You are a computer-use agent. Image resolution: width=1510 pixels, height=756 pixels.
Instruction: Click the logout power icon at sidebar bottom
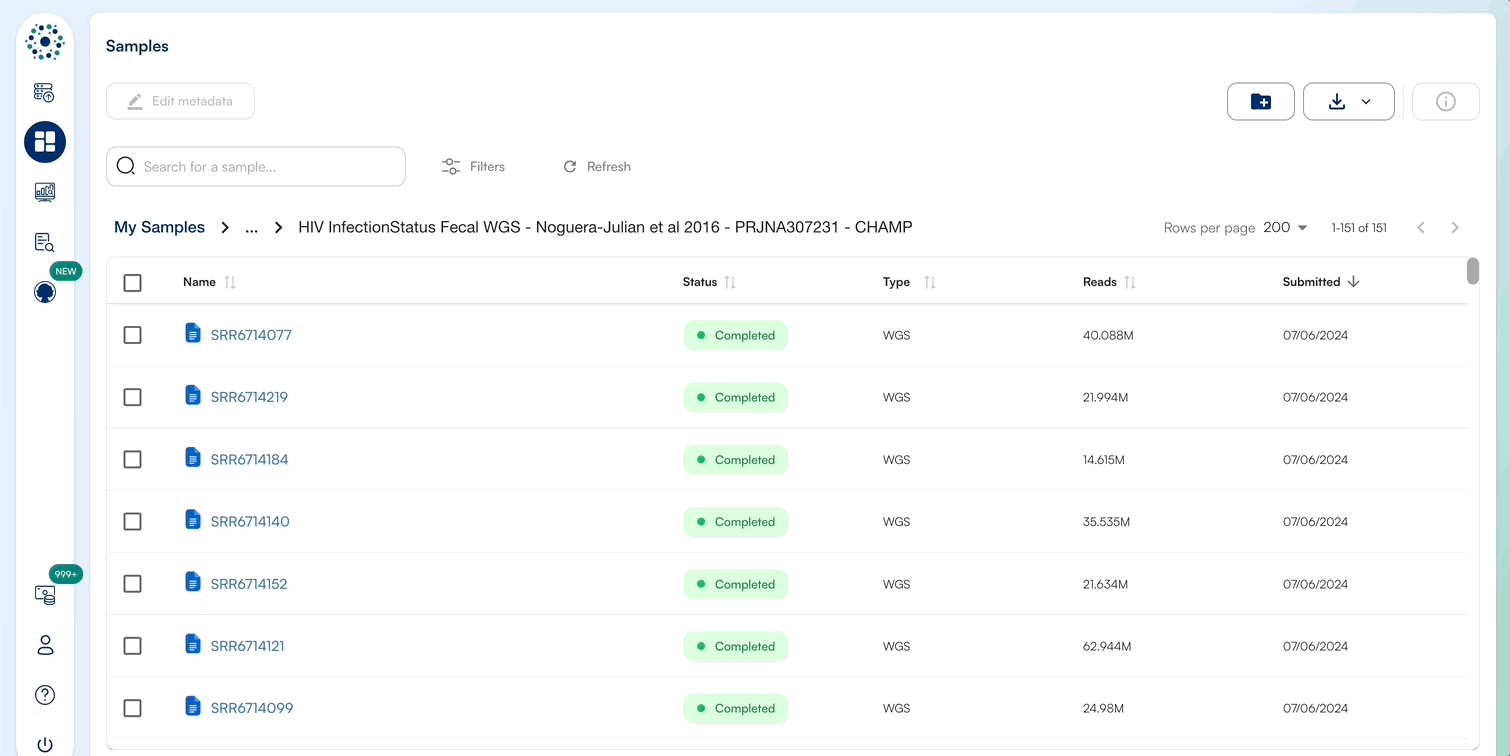pos(44,744)
